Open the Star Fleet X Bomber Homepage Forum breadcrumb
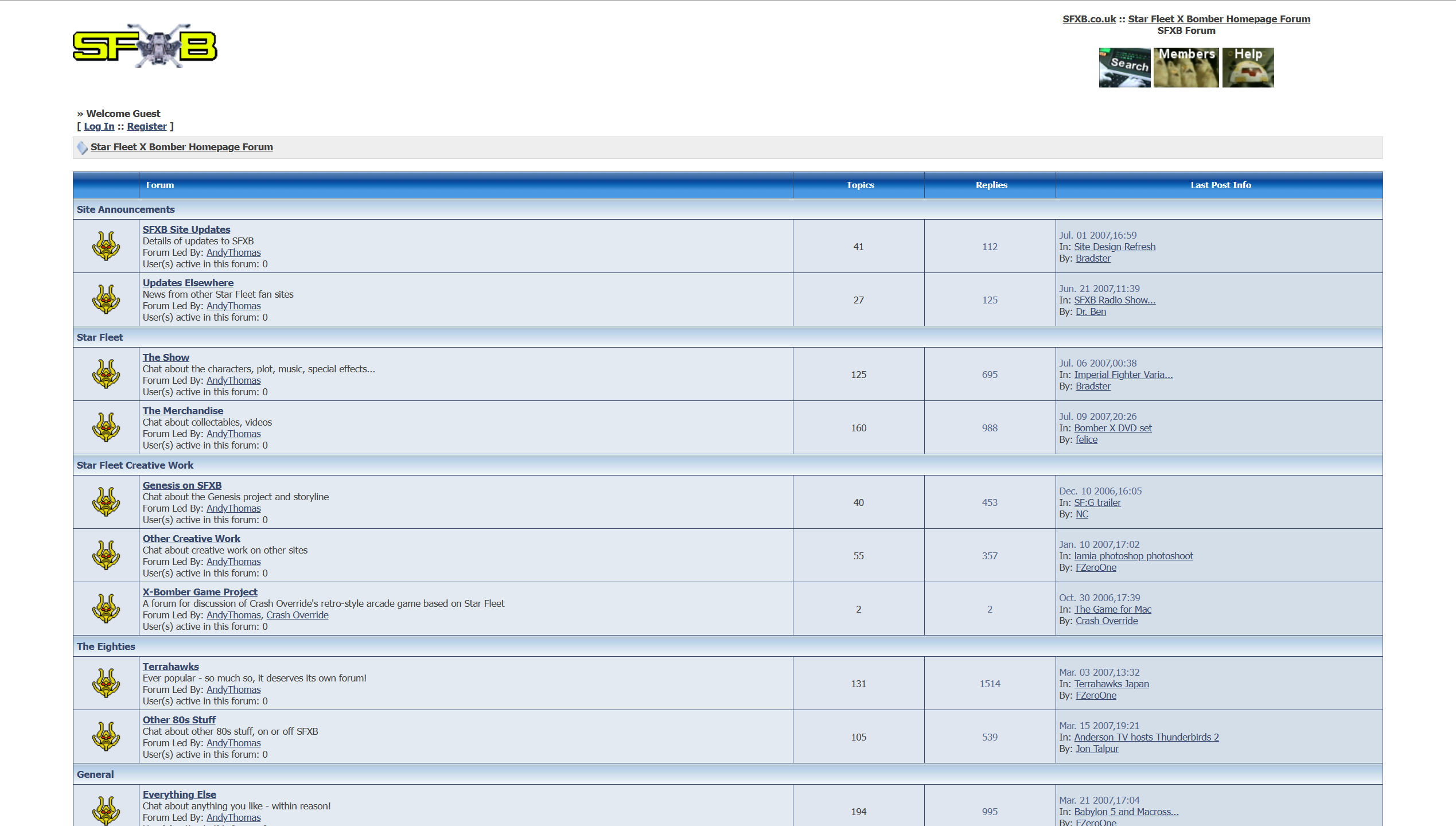 coord(182,147)
